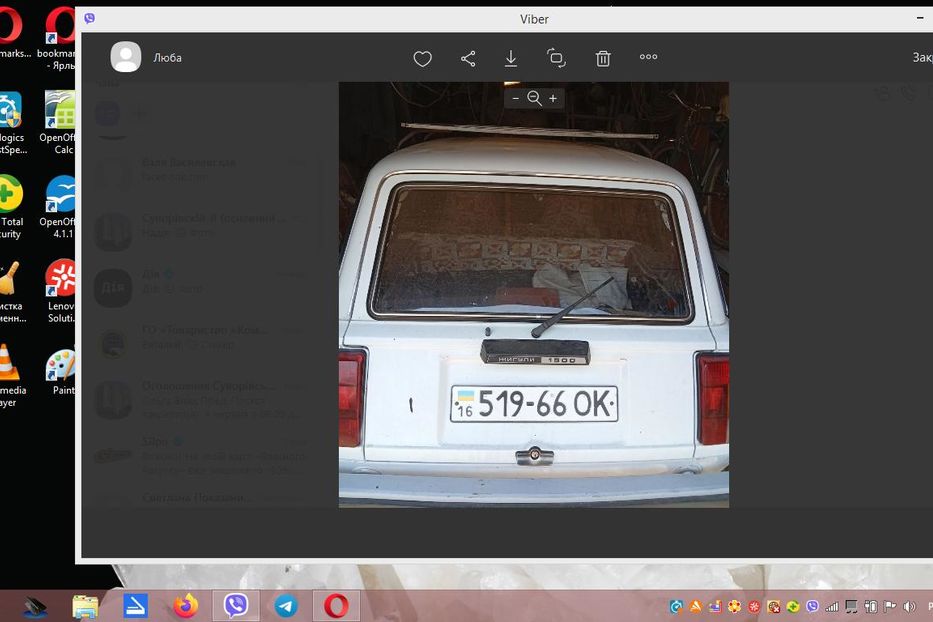This screenshot has width=933, height=622.
Task: Open sender Люба's avatar
Action: pos(126,57)
